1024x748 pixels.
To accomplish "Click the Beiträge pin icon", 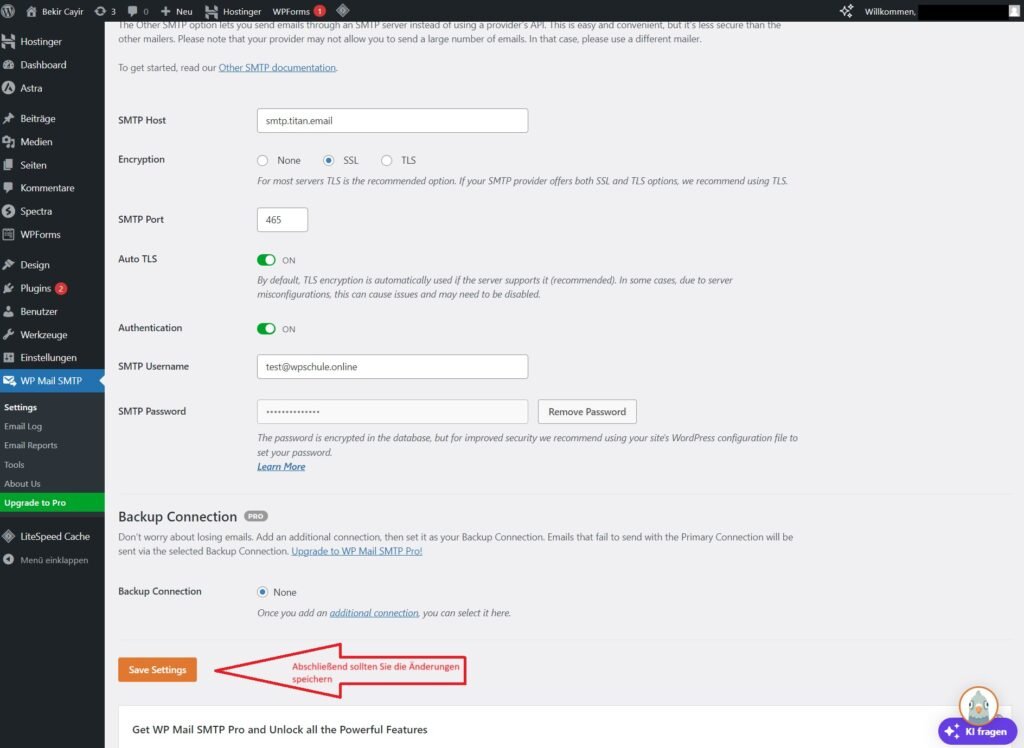I will (x=8, y=118).
